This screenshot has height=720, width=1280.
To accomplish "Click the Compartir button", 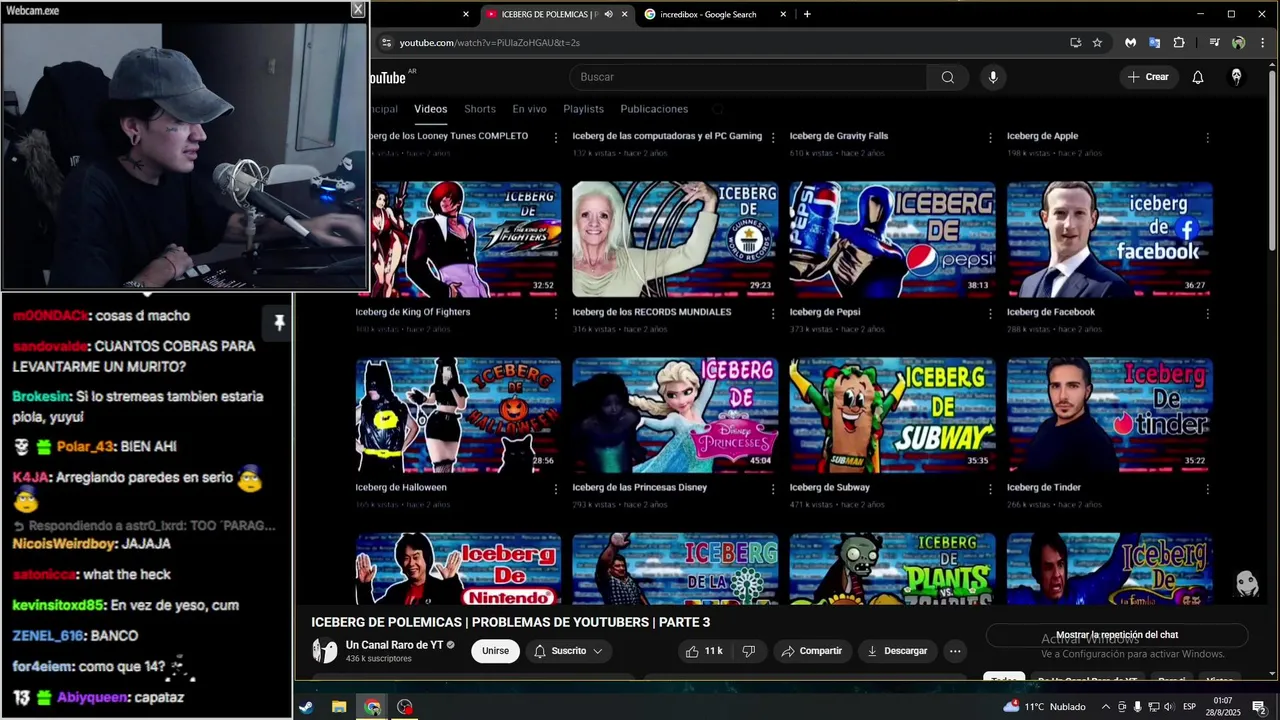I will click(x=811, y=651).
